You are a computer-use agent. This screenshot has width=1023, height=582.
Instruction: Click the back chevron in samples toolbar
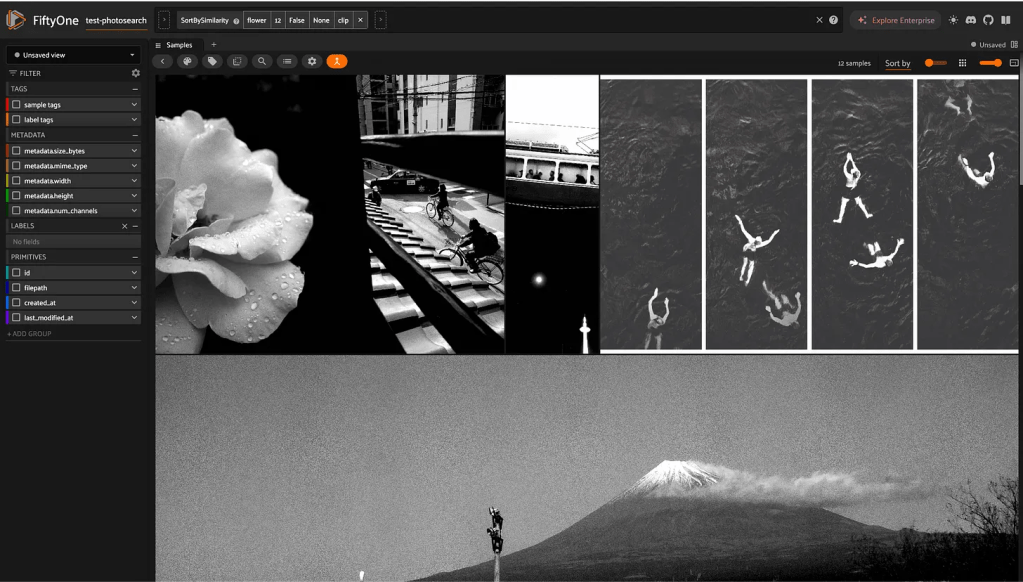(162, 61)
